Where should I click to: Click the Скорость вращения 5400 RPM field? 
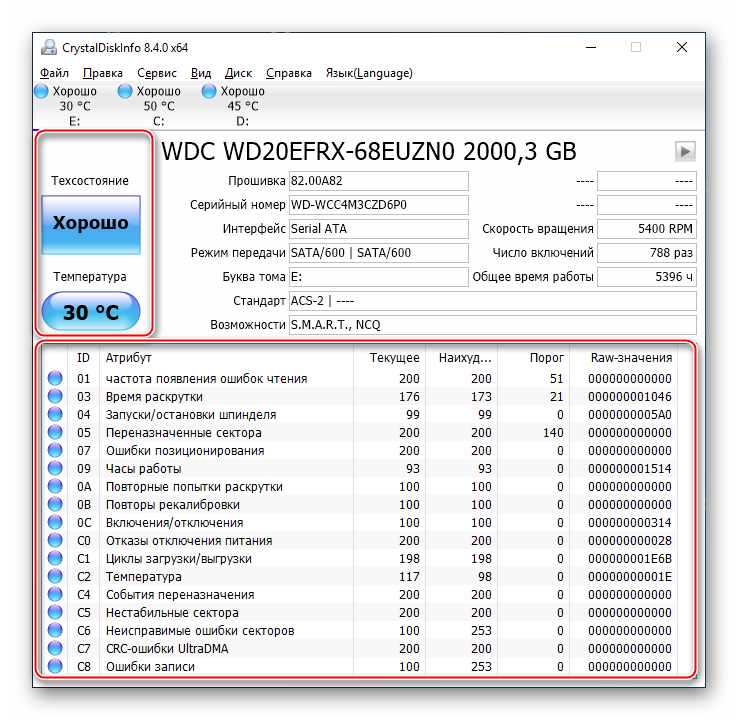[x=647, y=229]
